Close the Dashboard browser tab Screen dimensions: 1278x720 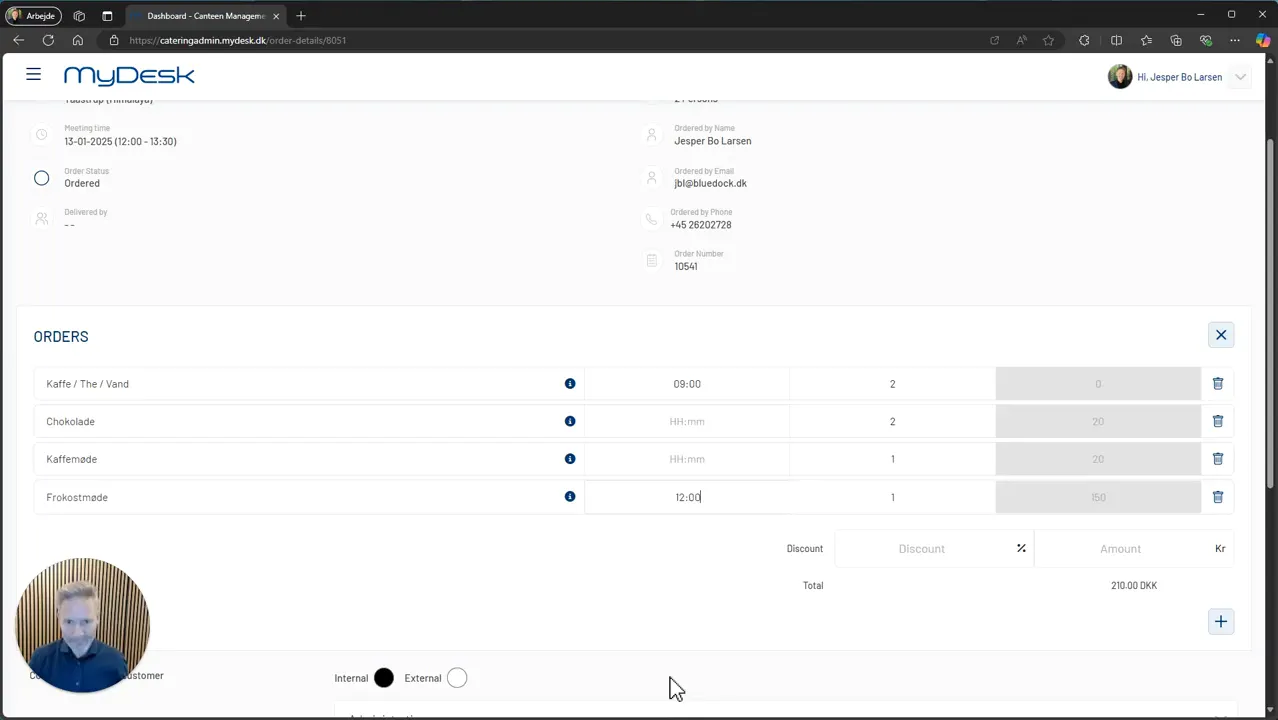276,16
